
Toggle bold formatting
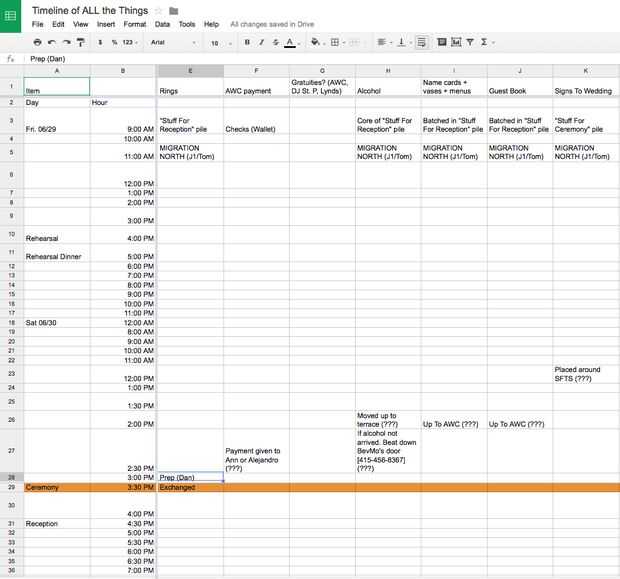[x=247, y=42]
